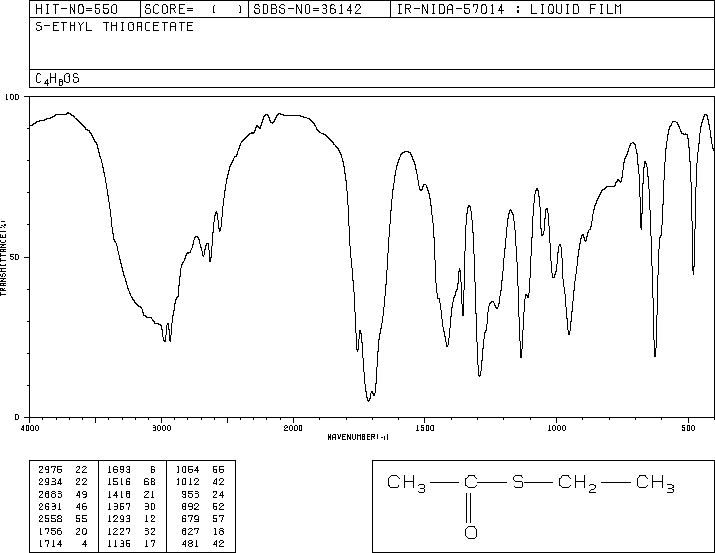Select peak value 1012 in the table

click(x=187, y=482)
